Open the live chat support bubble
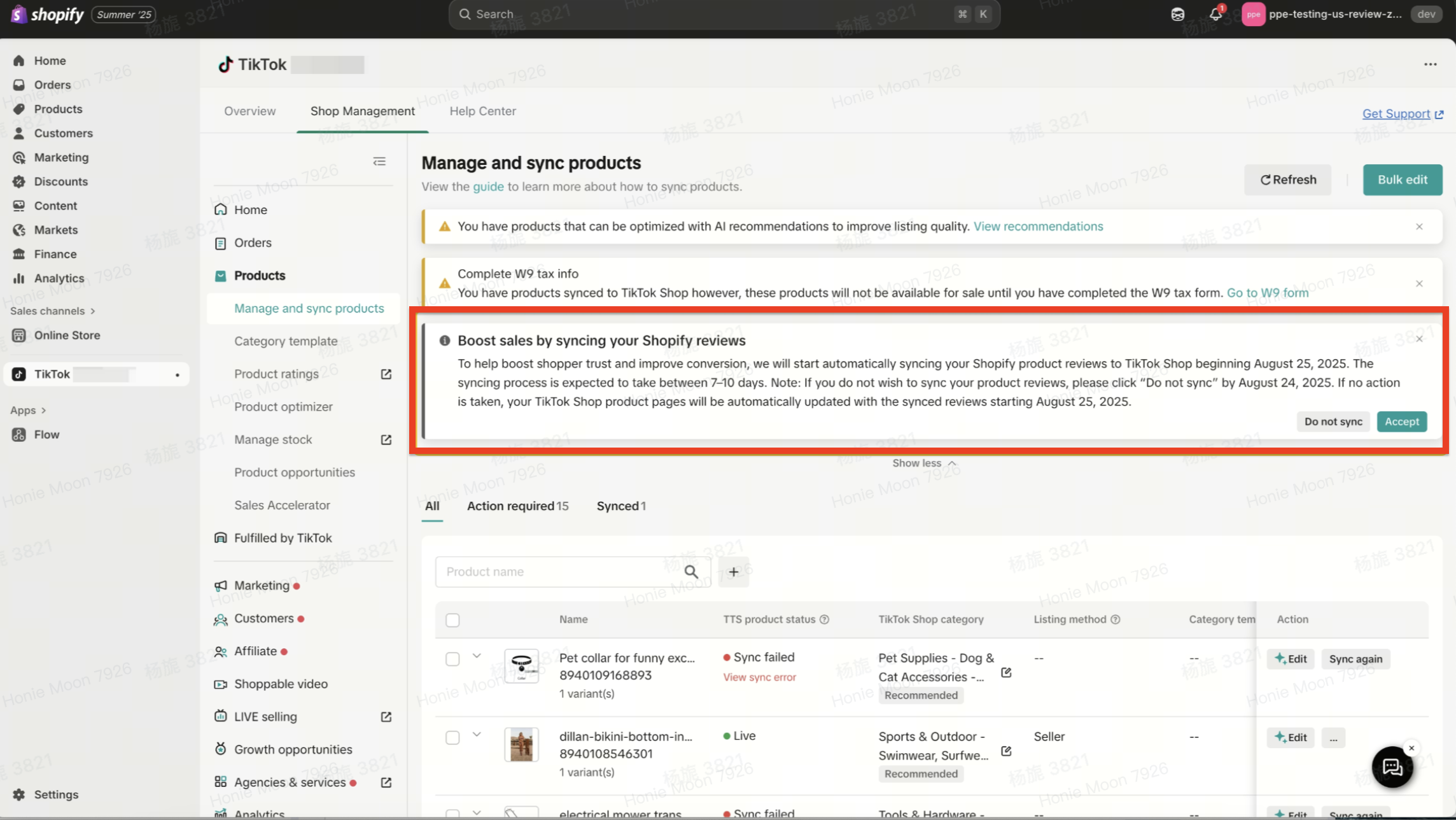This screenshot has height=820, width=1456. 1392,767
